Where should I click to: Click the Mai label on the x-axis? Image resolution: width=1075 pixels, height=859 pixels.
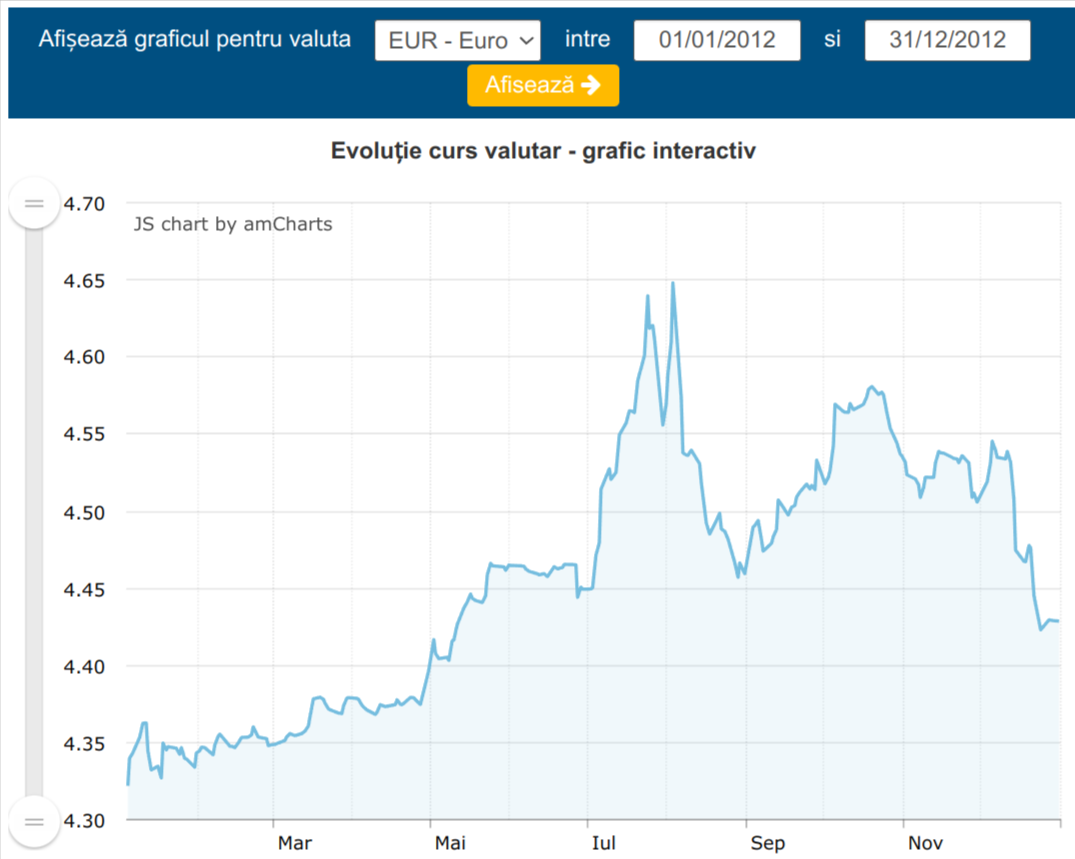[451, 843]
